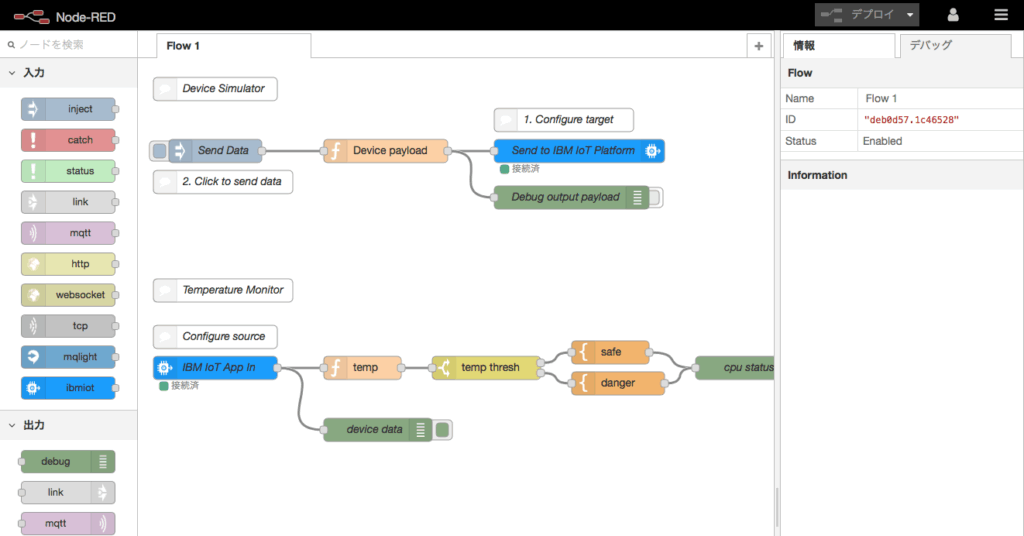Select the temp thresh switch node
This screenshot has height=536, width=1024.
tap(487, 368)
